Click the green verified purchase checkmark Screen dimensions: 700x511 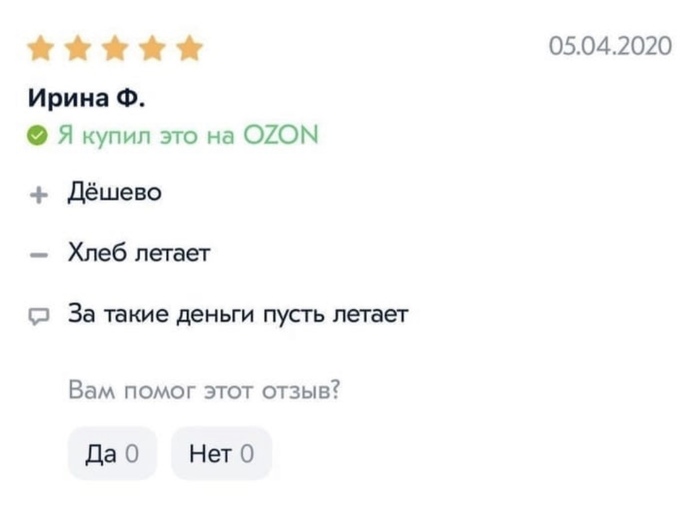(37, 134)
